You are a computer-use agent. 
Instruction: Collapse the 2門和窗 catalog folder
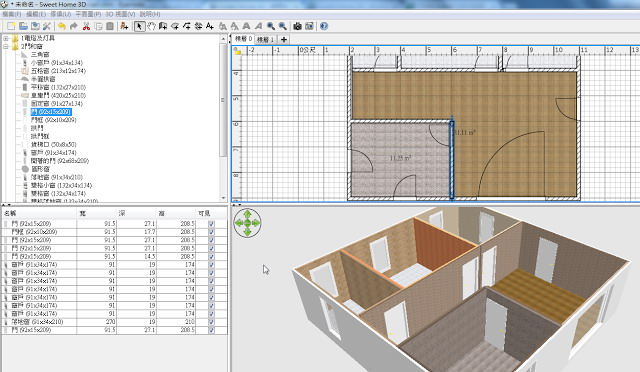[x=6, y=47]
